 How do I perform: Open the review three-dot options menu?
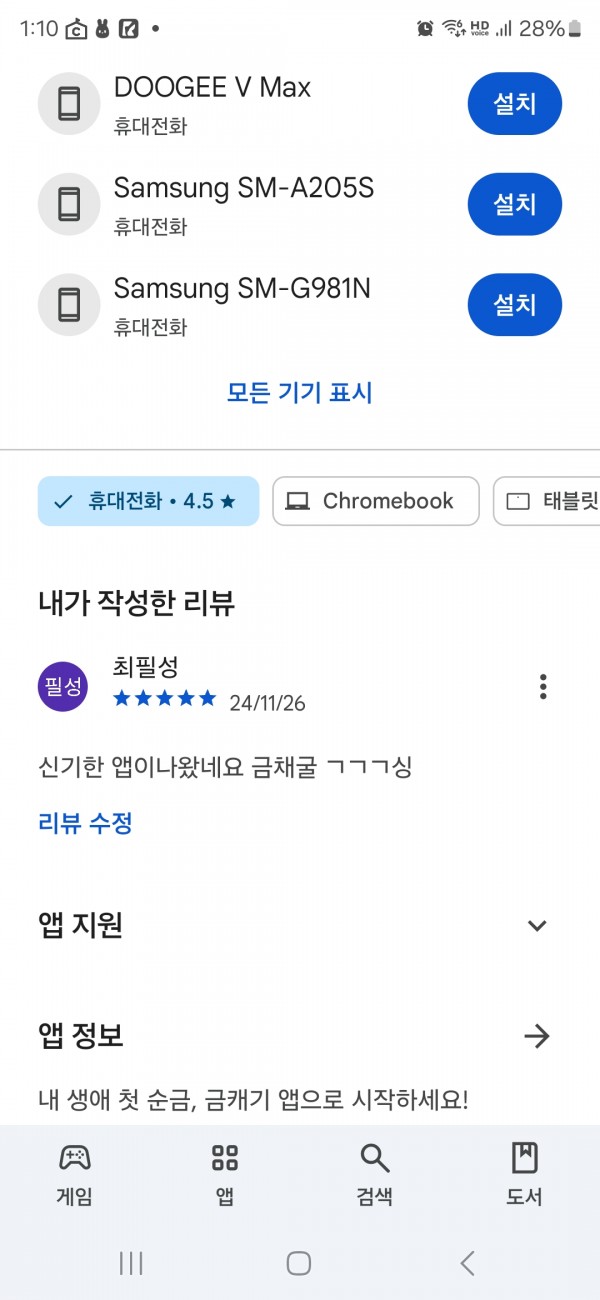pos(543,686)
